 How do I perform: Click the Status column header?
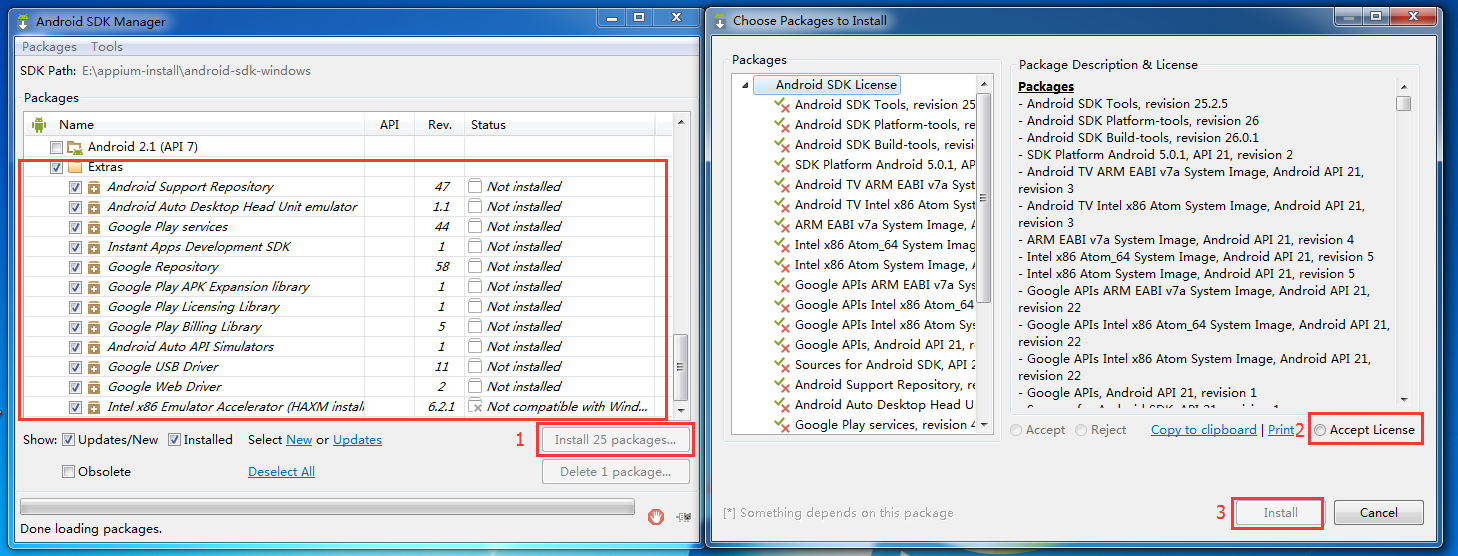coord(560,125)
